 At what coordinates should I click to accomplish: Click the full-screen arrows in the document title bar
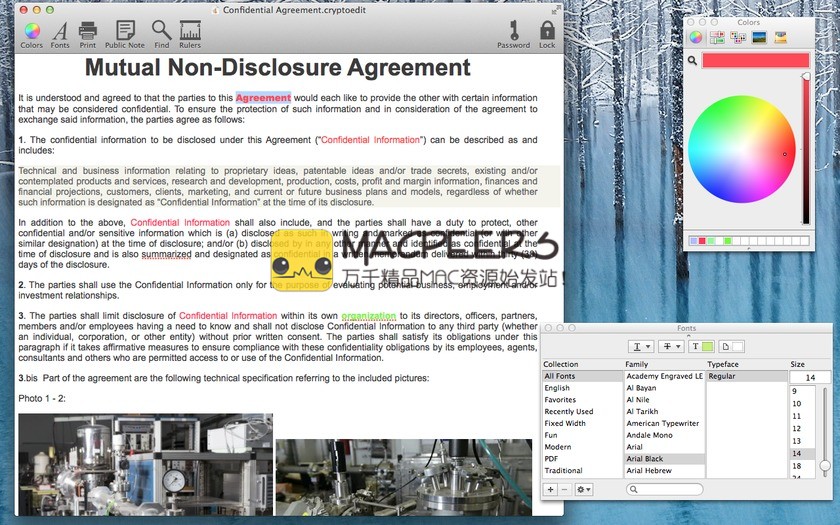tap(555, 10)
